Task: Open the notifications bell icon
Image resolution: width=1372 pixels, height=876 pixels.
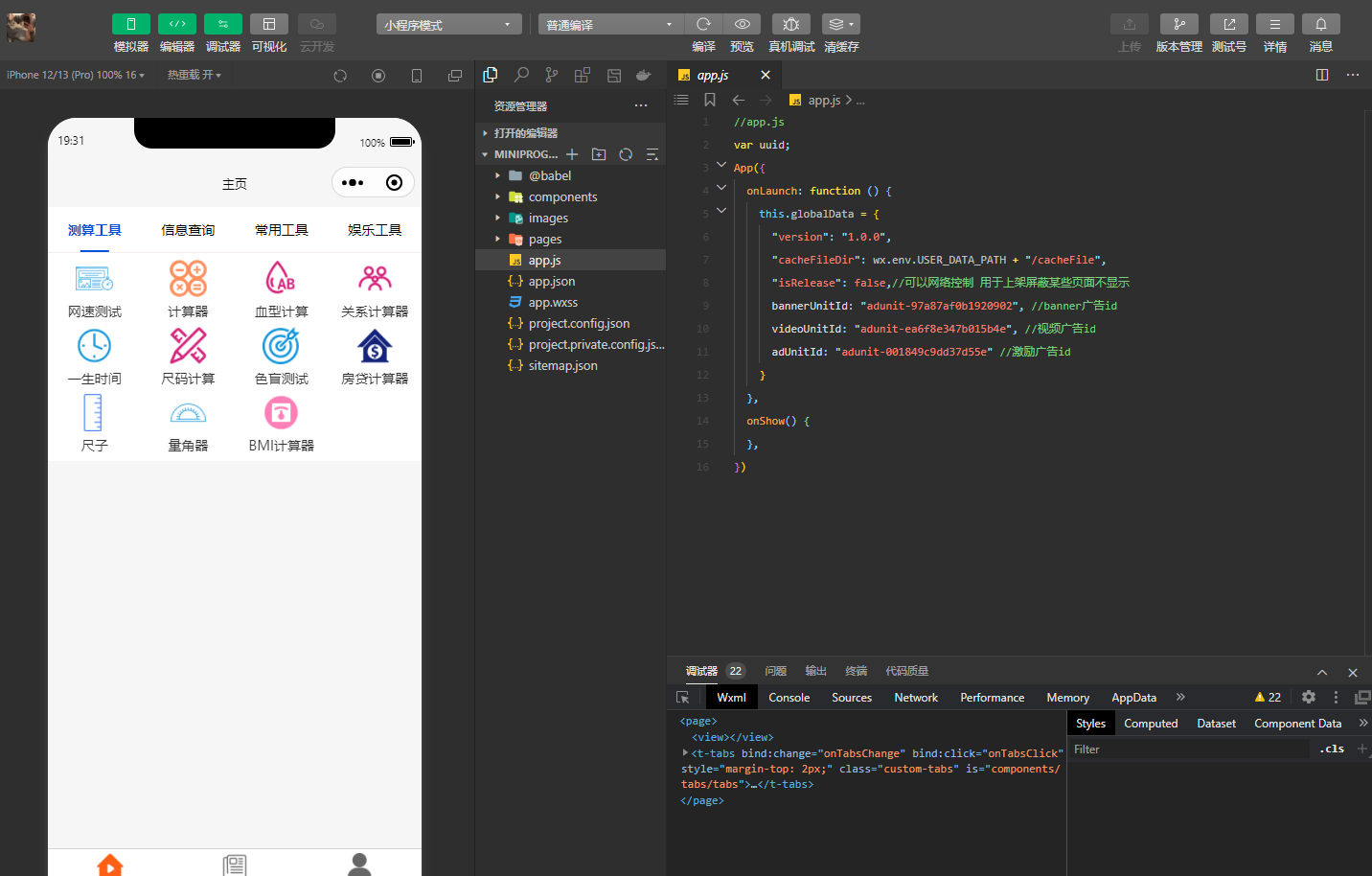Action: pyautogui.click(x=1320, y=24)
